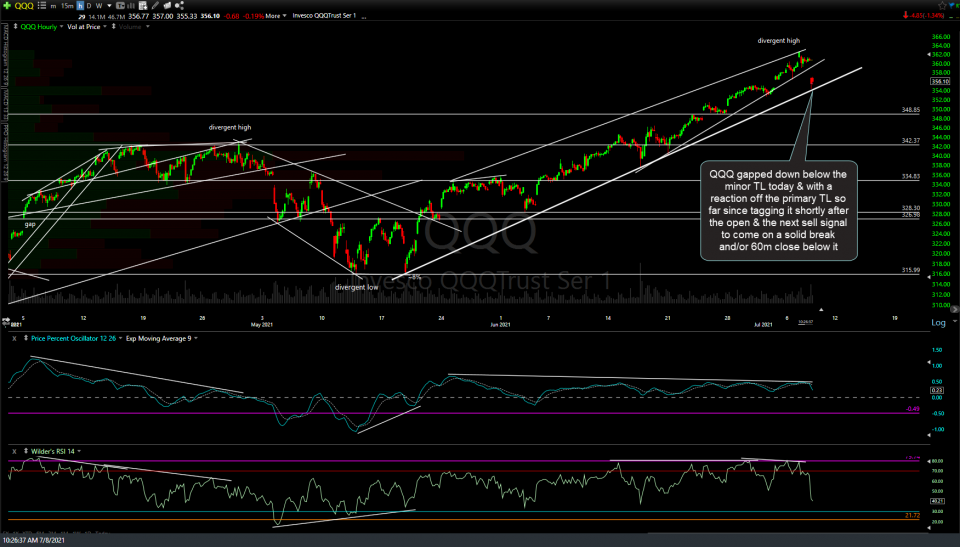
Task: Click the reorder arrows before Volume
Action: [113, 27]
